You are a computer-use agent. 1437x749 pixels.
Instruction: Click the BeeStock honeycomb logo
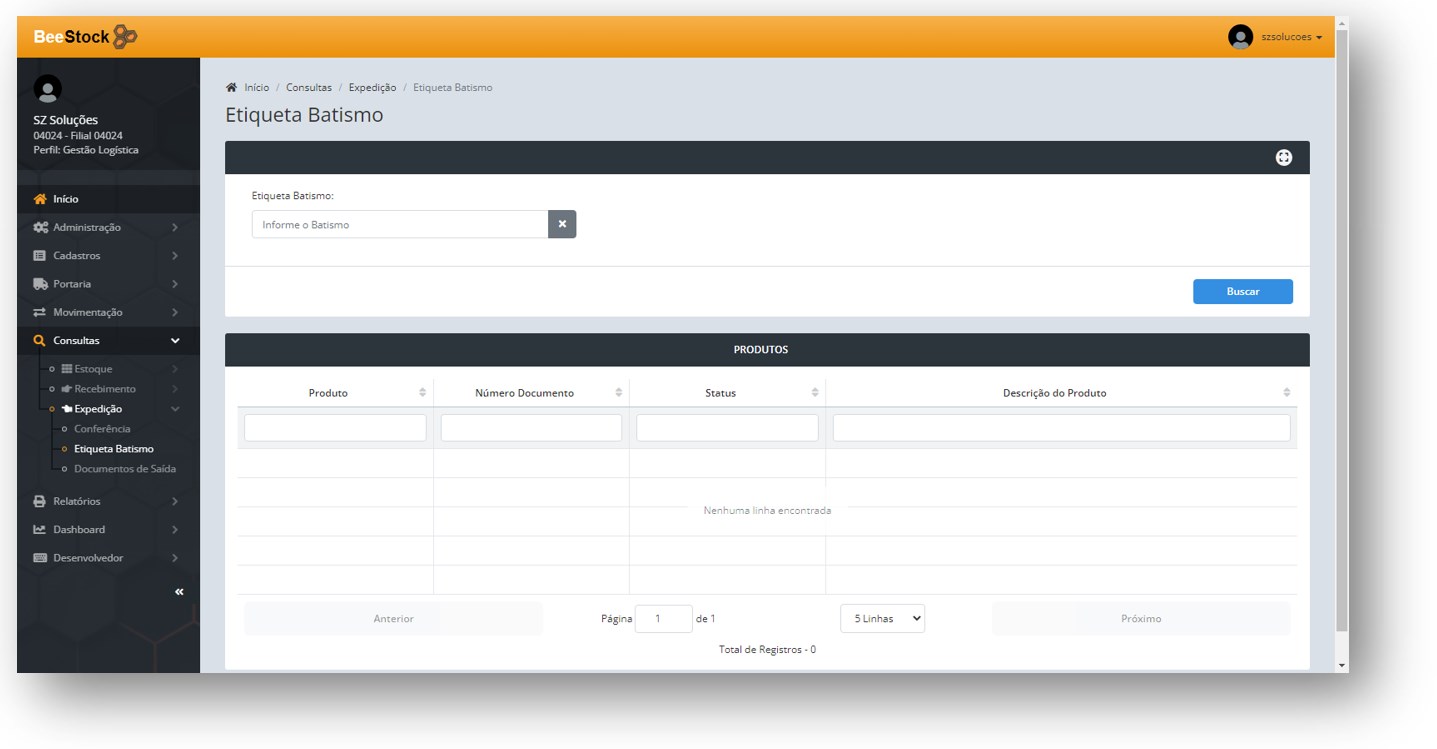coord(125,37)
